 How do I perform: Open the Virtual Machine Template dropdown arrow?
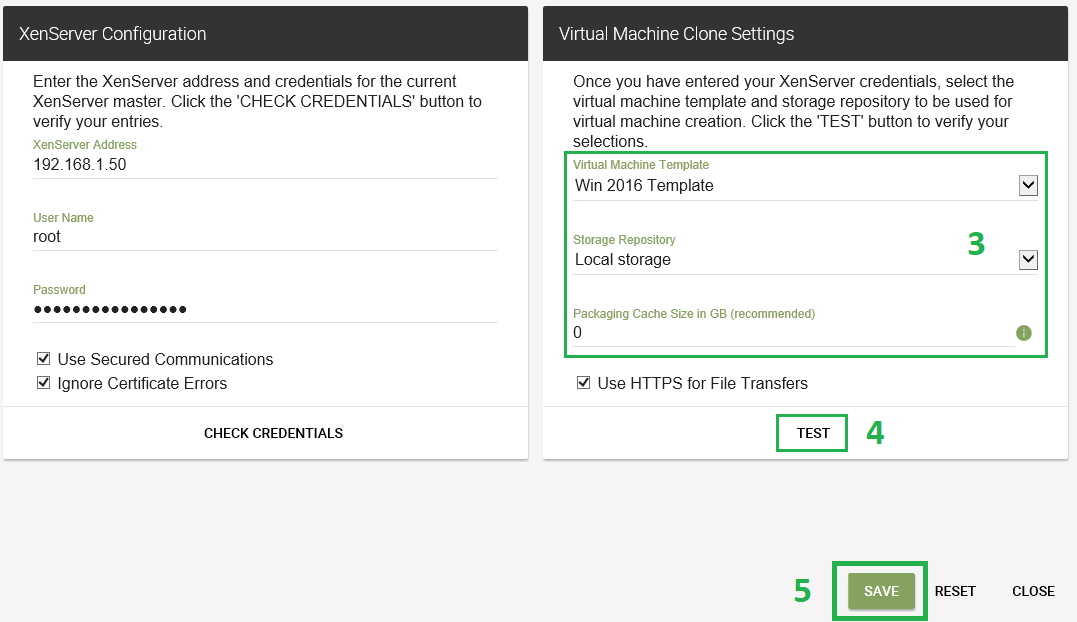[1027, 185]
